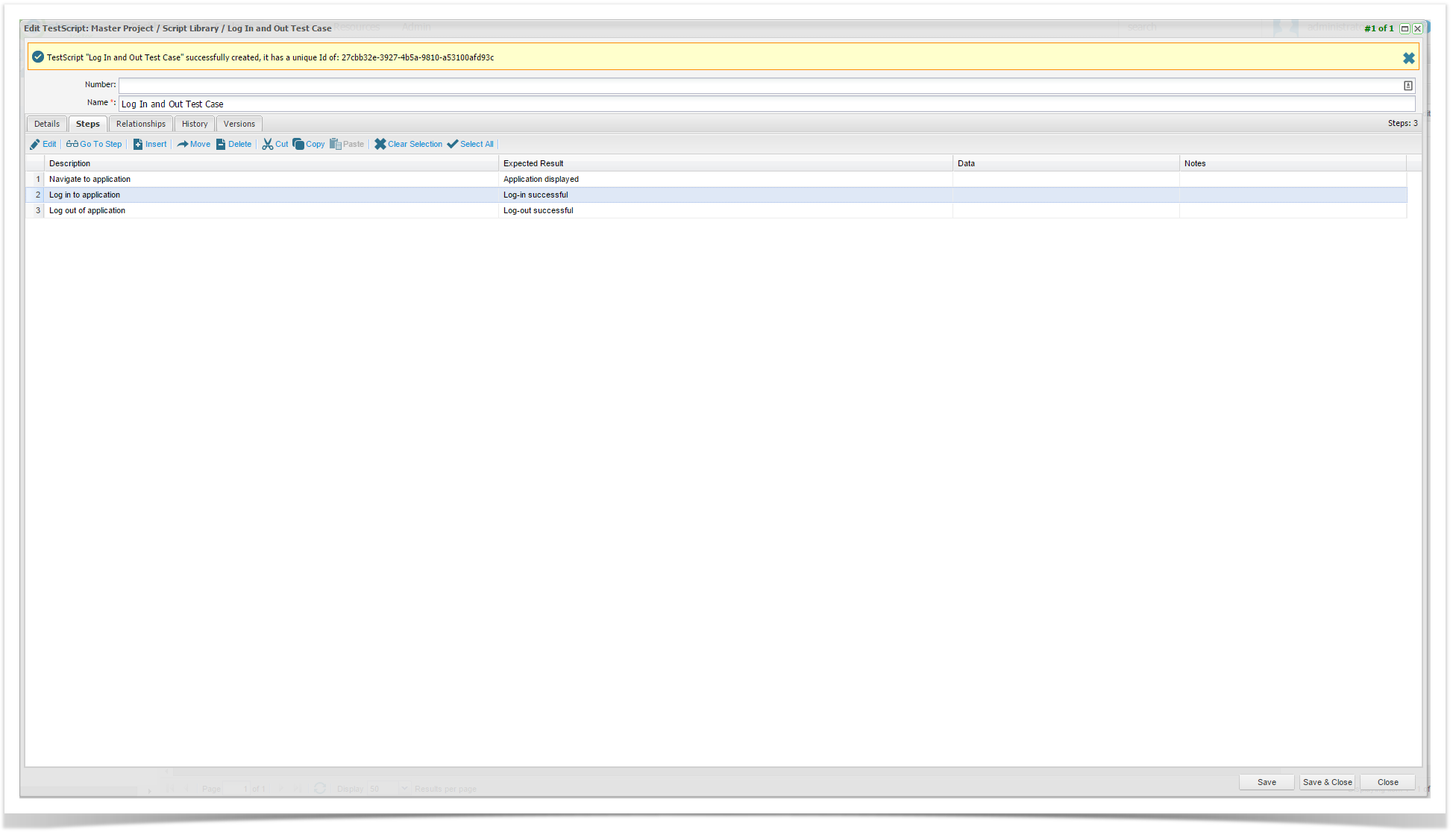The width and height of the screenshot is (1456, 835).
Task: Click Go To Step glasses icon
Action: (72, 145)
